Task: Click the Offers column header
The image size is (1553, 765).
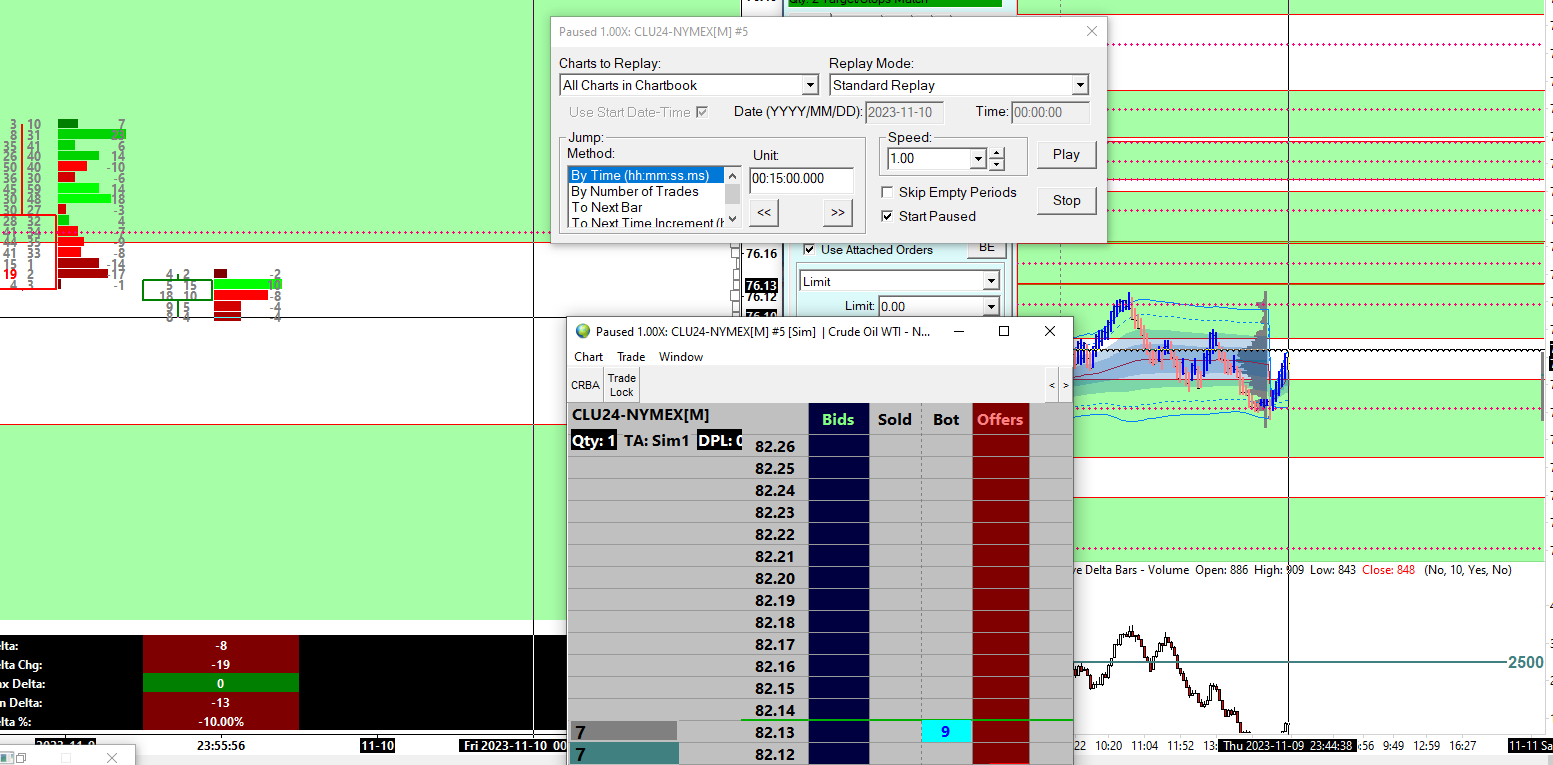Action: [1000, 420]
